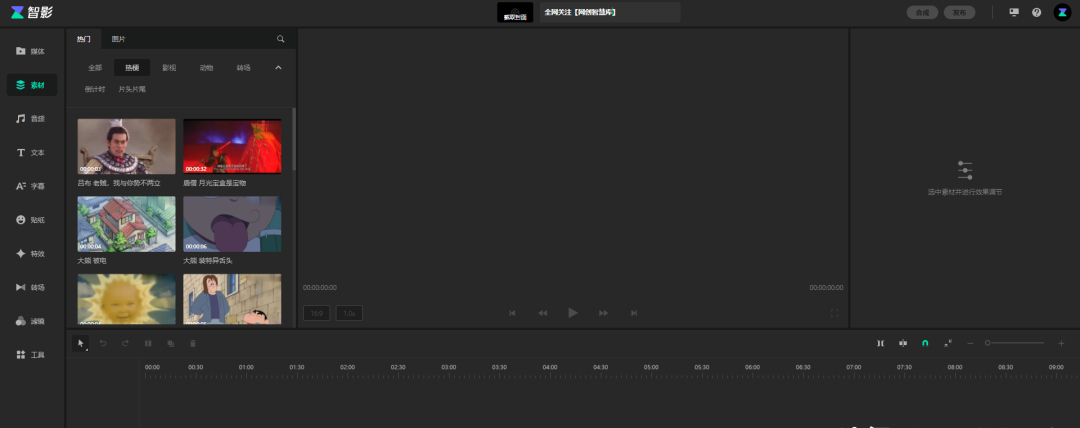Click the search magnifier in materials panel

pos(280,39)
